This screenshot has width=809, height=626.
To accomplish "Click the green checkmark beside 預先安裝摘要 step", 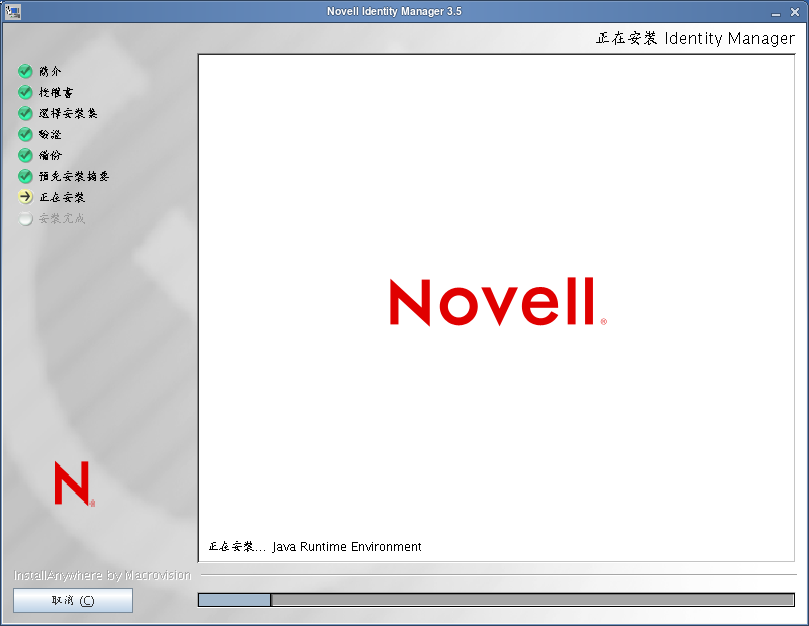I will coord(25,176).
